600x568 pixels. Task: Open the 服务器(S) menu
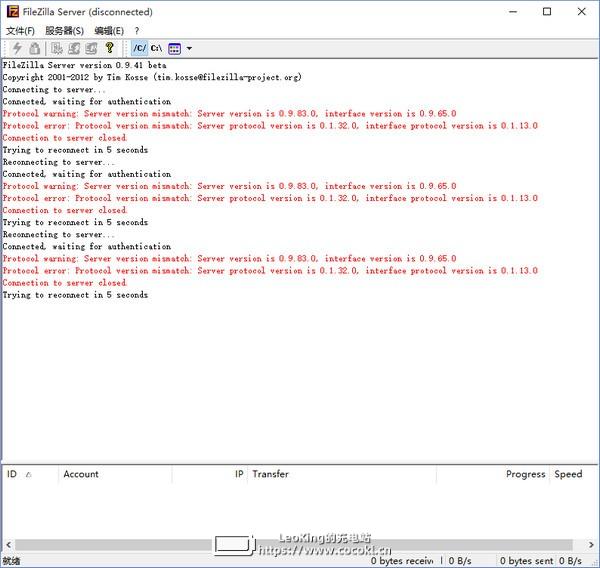point(64,31)
